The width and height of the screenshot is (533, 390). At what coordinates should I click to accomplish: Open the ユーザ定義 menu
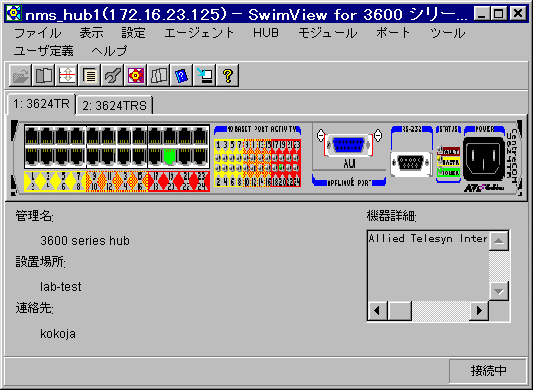coord(44,51)
